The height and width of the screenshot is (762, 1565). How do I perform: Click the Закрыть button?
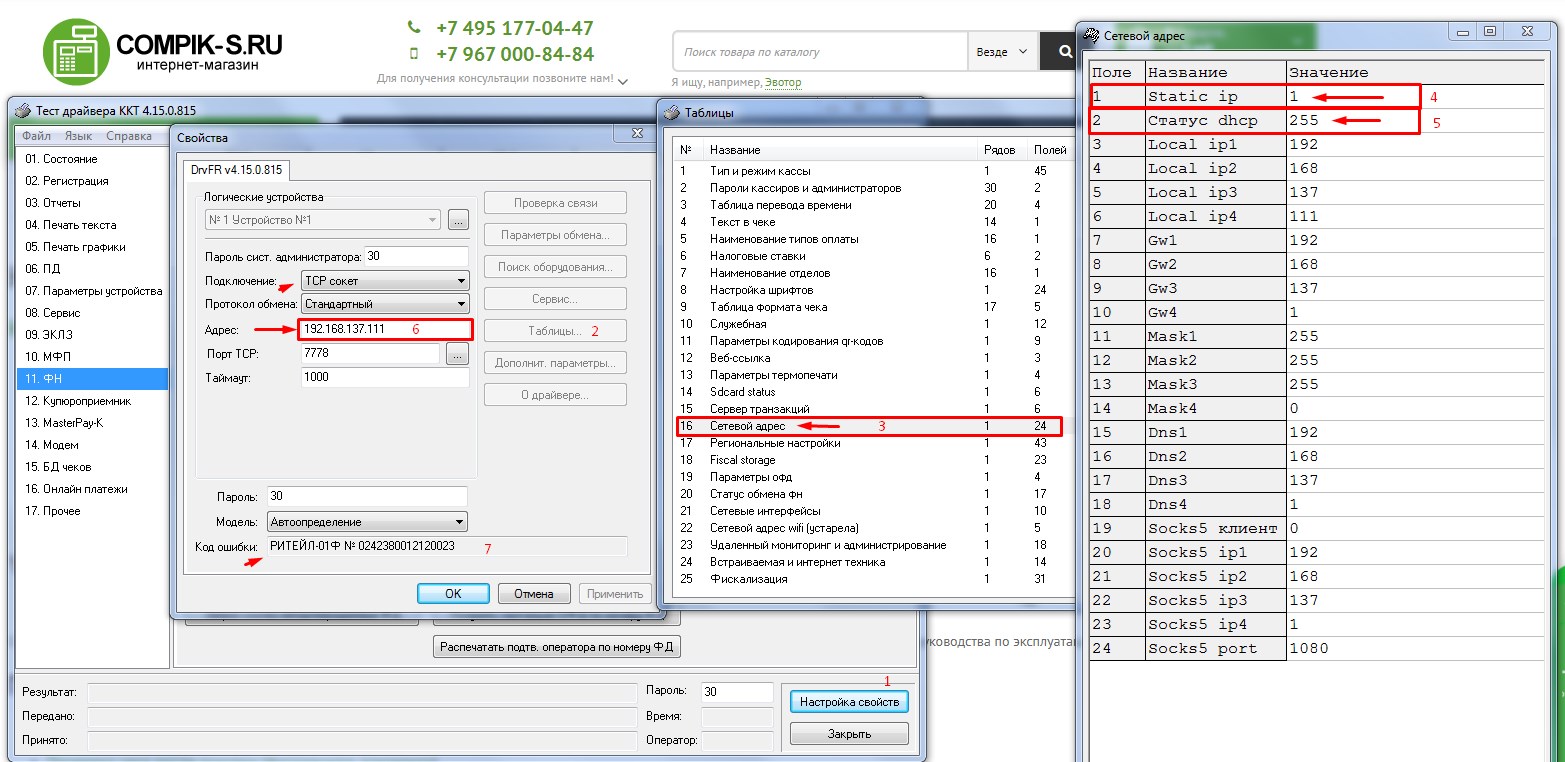click(850, 734)
